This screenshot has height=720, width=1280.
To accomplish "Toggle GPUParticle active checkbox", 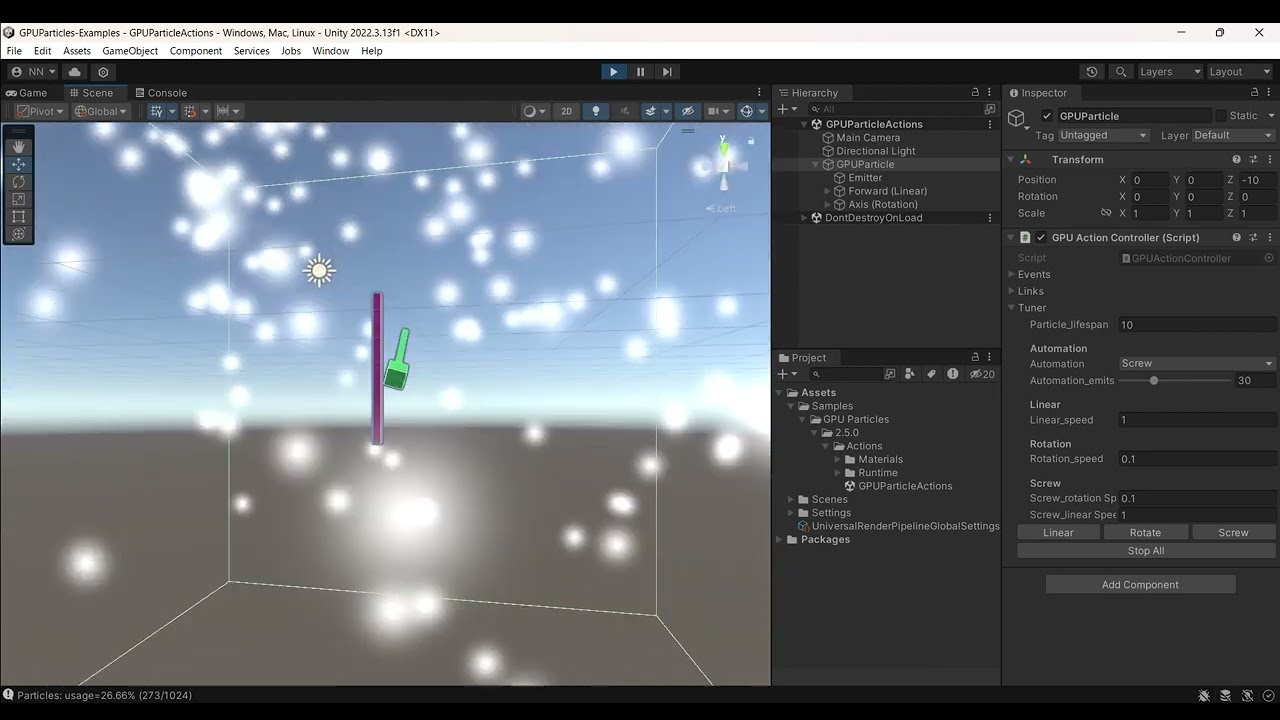I will click(1047, 116).
